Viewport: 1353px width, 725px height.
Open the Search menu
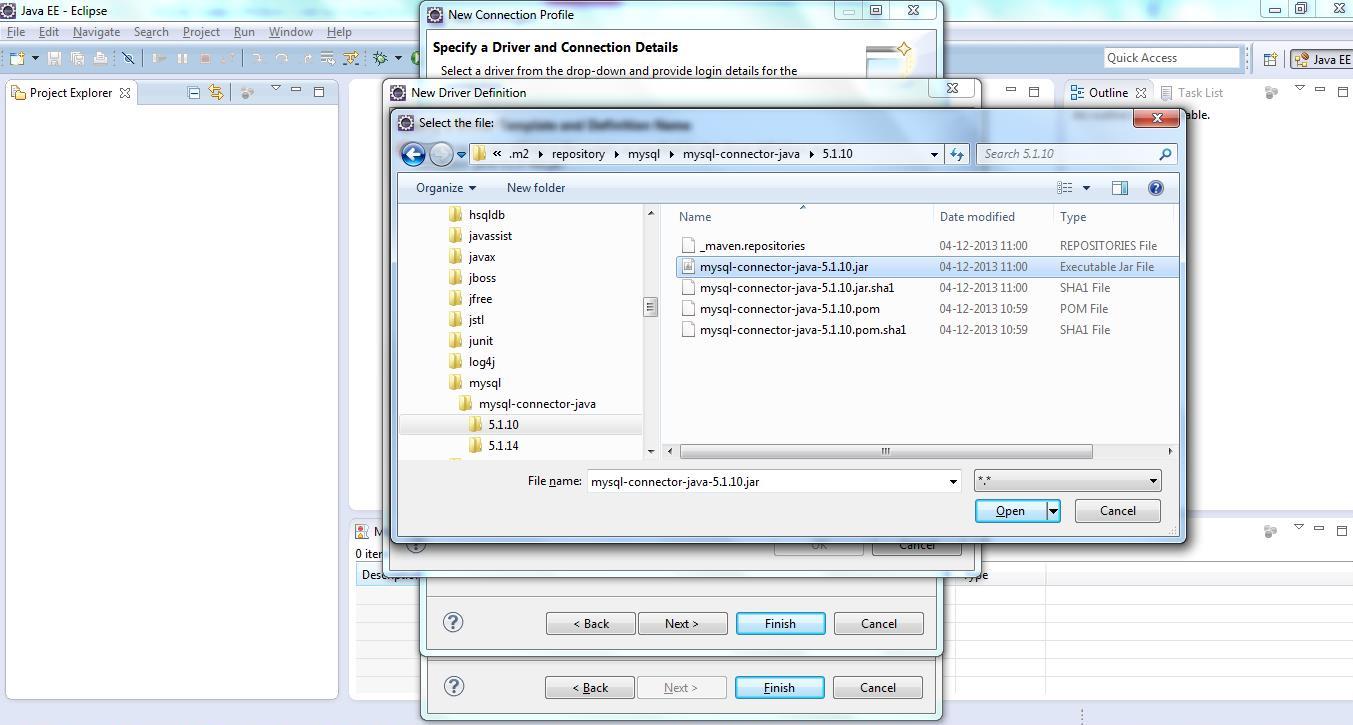(151, 32)
